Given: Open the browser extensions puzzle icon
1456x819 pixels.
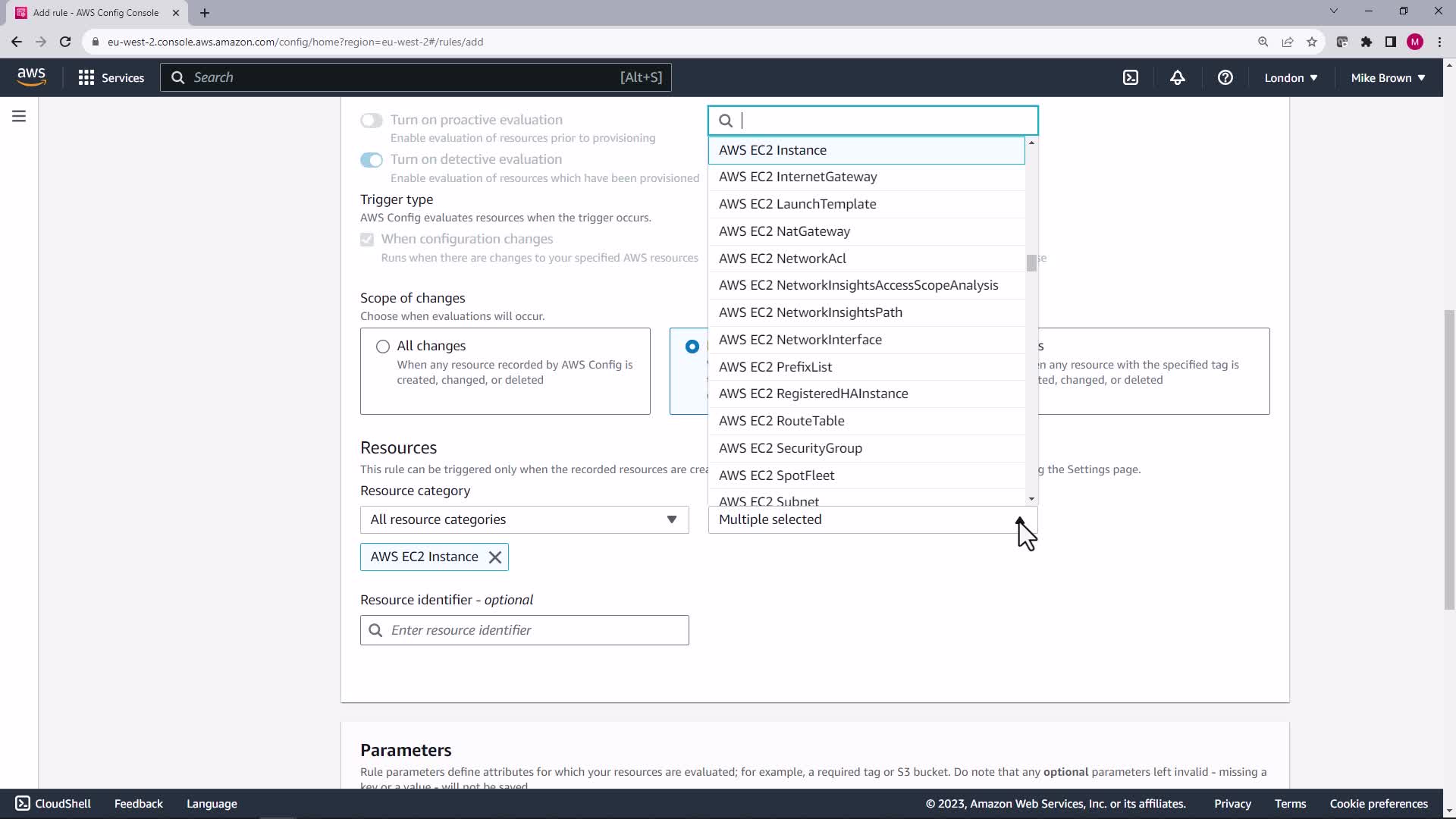Looking at the screenshot, I should (x=1366, y=42).
